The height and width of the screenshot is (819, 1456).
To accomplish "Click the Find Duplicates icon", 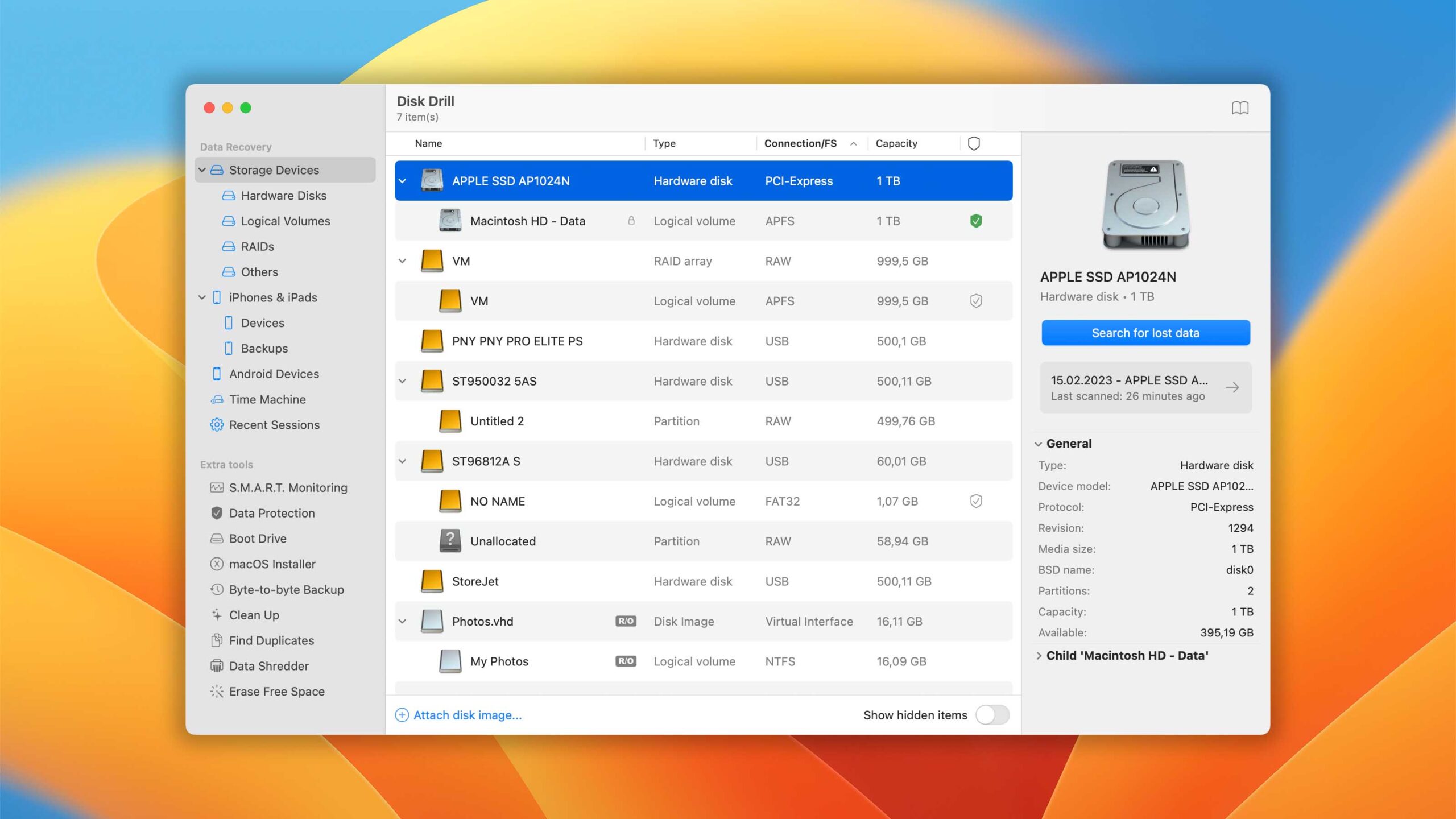I will pos(216,640).
